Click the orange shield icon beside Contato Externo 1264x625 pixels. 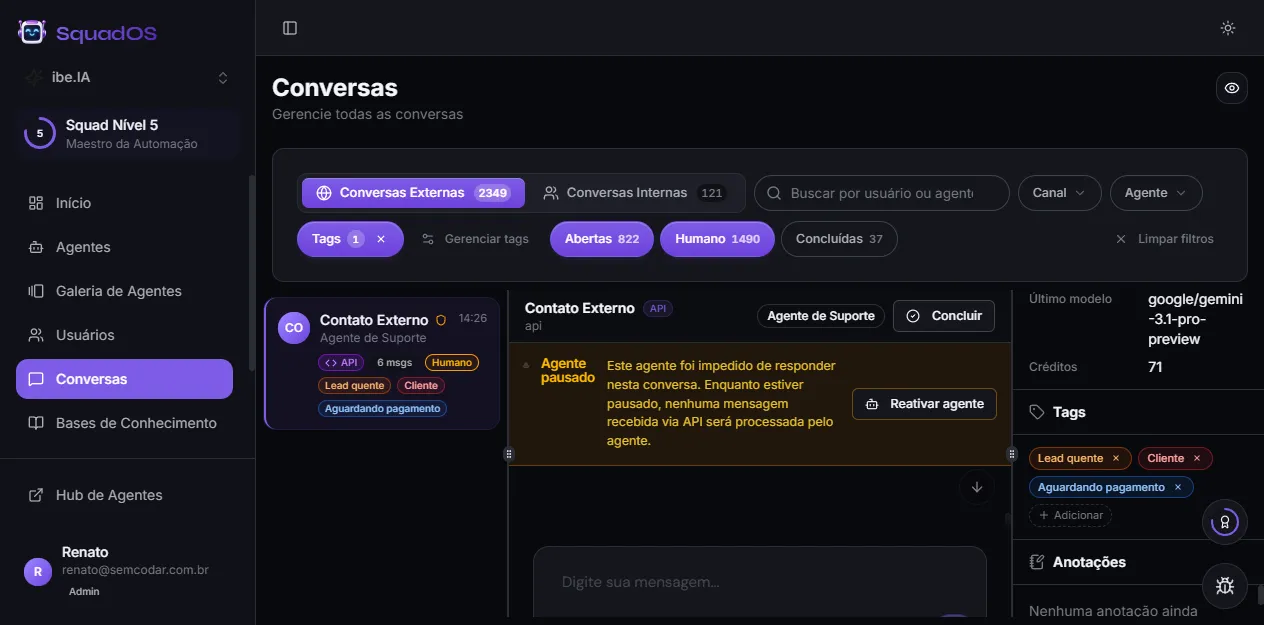pos(441,320)
